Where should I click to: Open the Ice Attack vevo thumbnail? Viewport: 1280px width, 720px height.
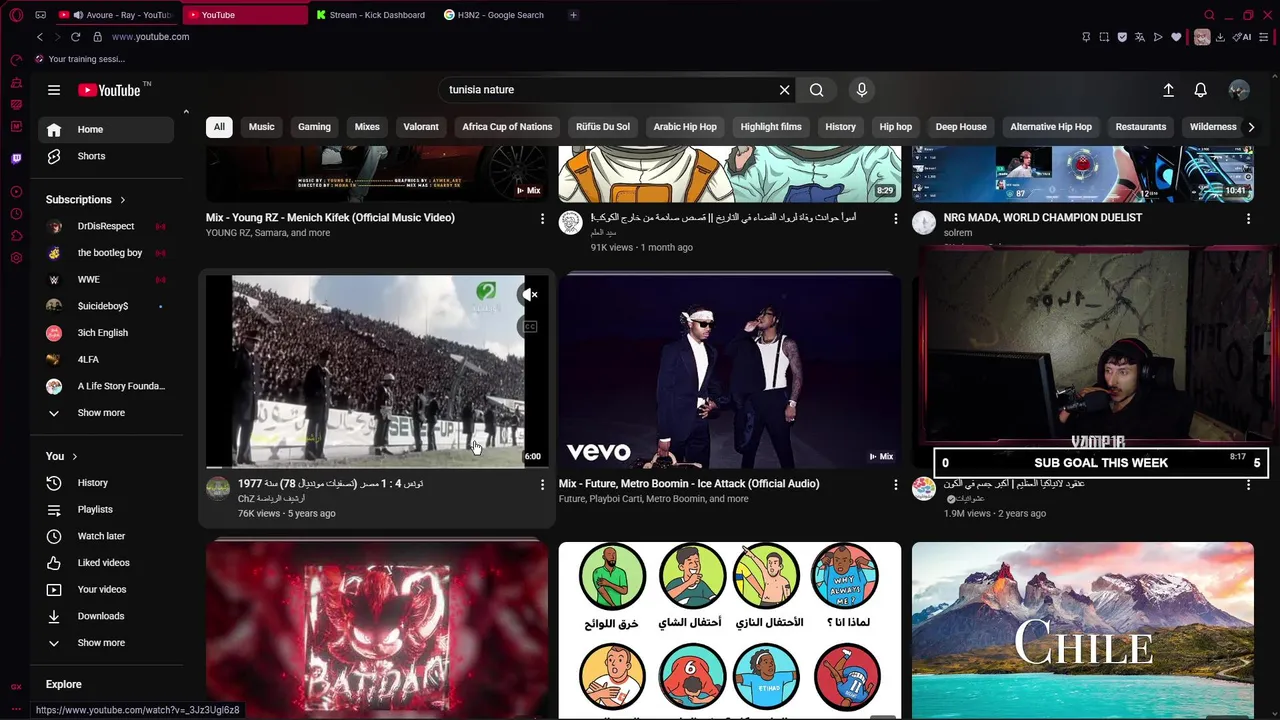(730, 371)
